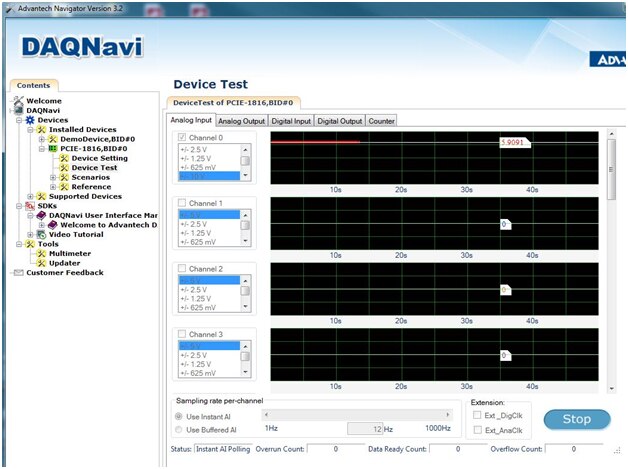
Task: Click the SDKs icon in the tree
Action: [30, 206]
